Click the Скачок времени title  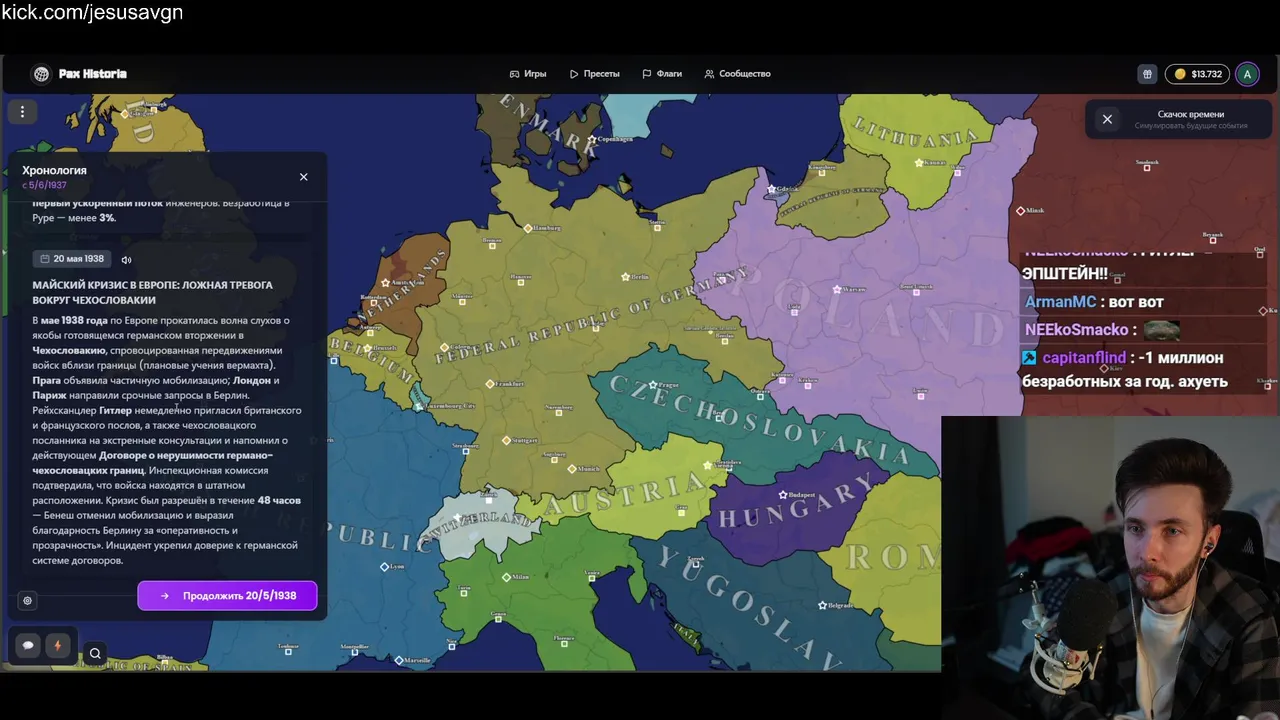pyautogui.click(x=1191, y=114)
